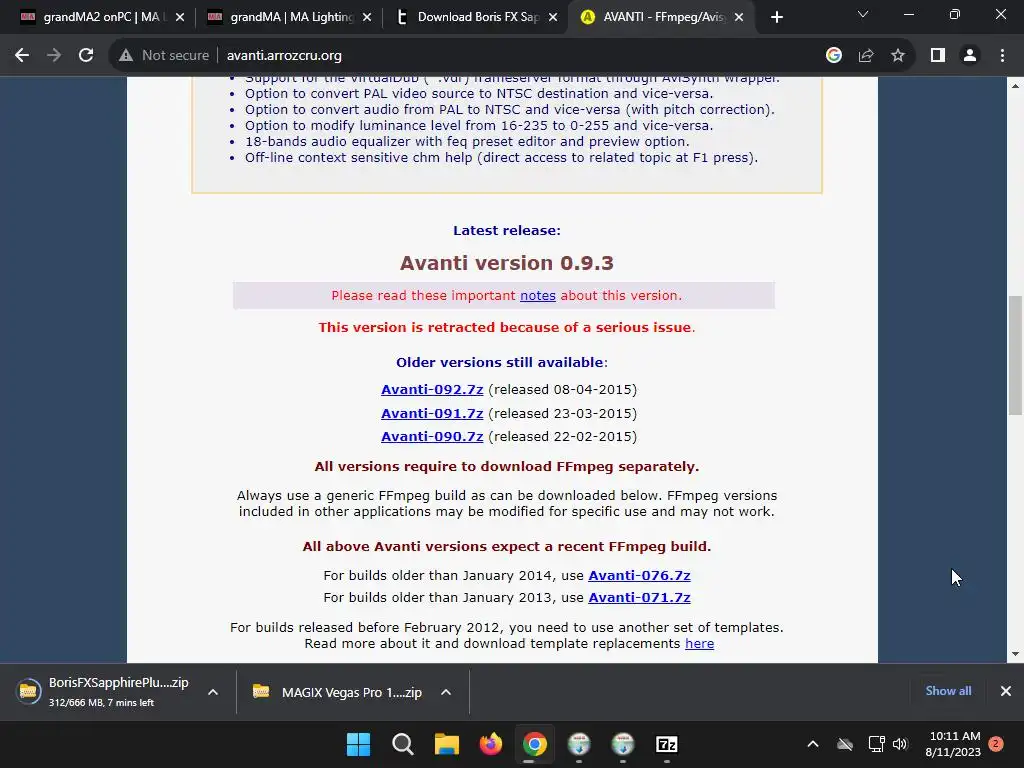
Task: Download Avanti-076.7z for older builds
Action: tap(639, 575)
